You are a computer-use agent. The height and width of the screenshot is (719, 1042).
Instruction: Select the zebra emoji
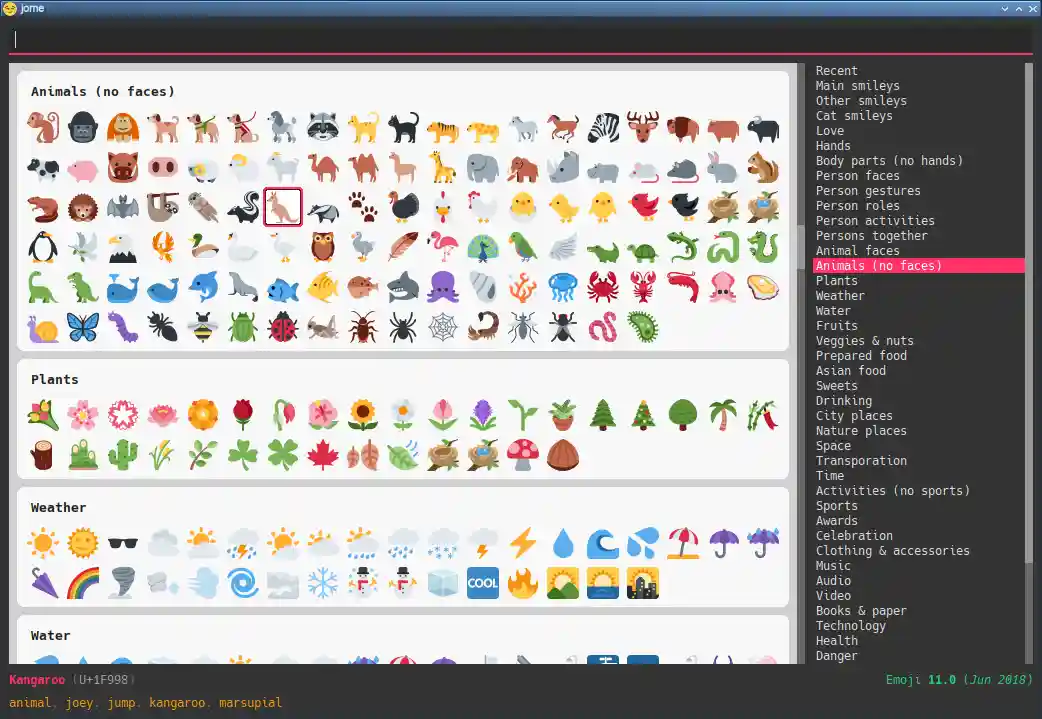(603, 127)
